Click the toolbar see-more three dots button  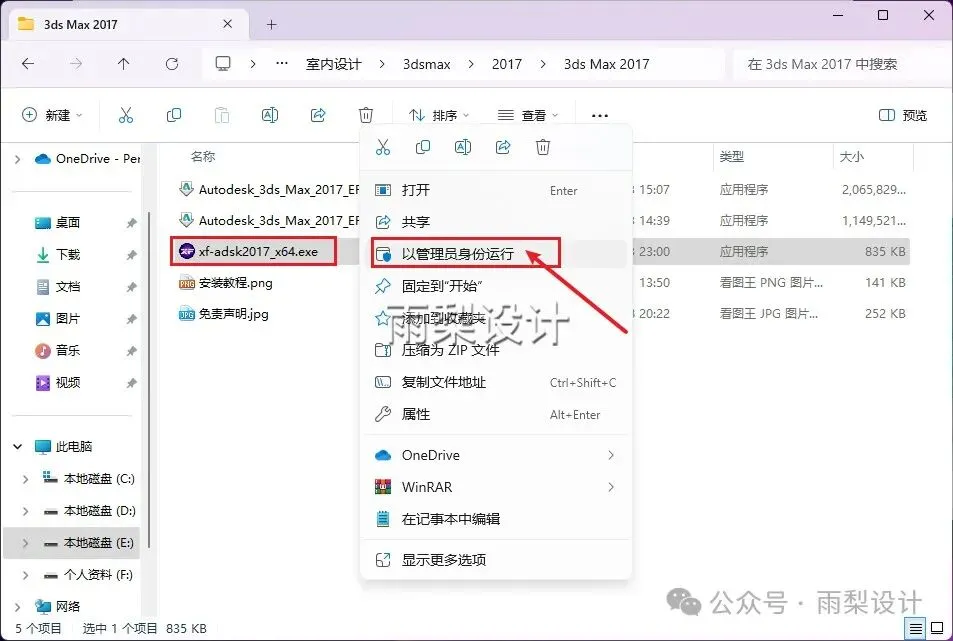tap(600, 115)
